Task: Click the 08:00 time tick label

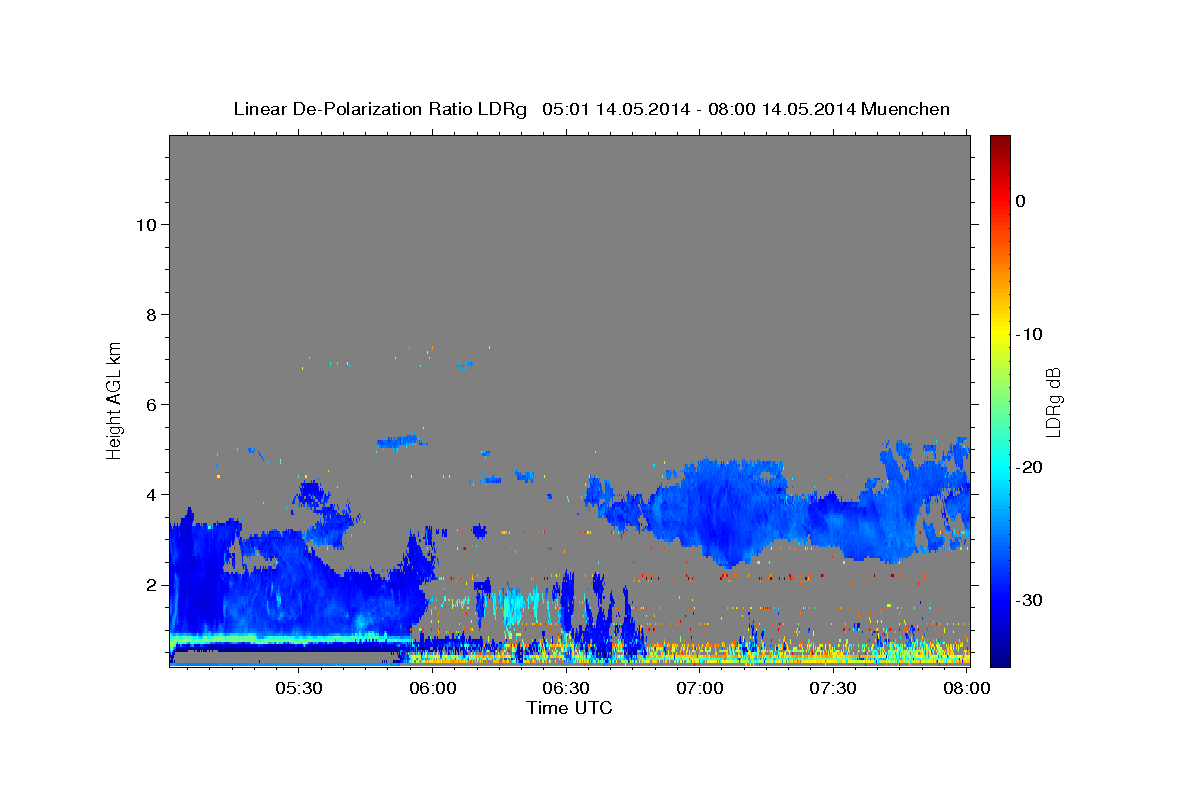Action: (967, 688)
